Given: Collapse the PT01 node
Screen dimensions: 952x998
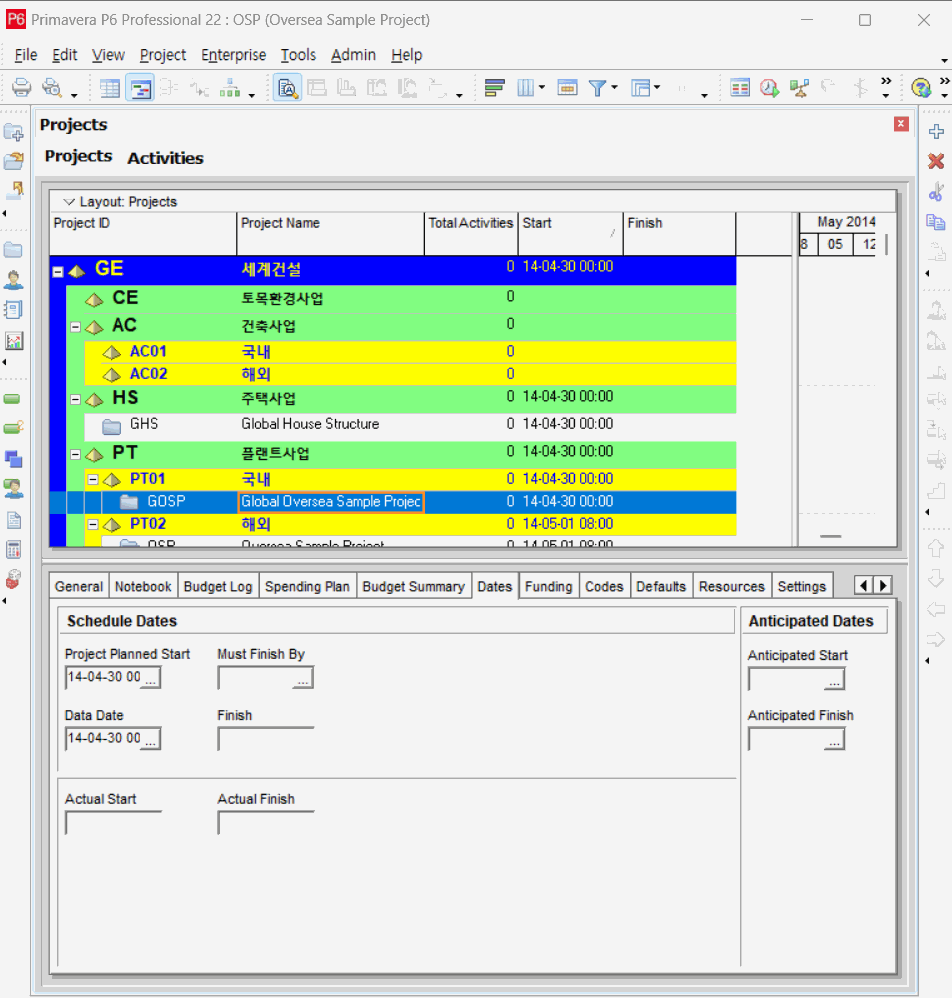Looking at the screenshot, I should click(93, 479).
